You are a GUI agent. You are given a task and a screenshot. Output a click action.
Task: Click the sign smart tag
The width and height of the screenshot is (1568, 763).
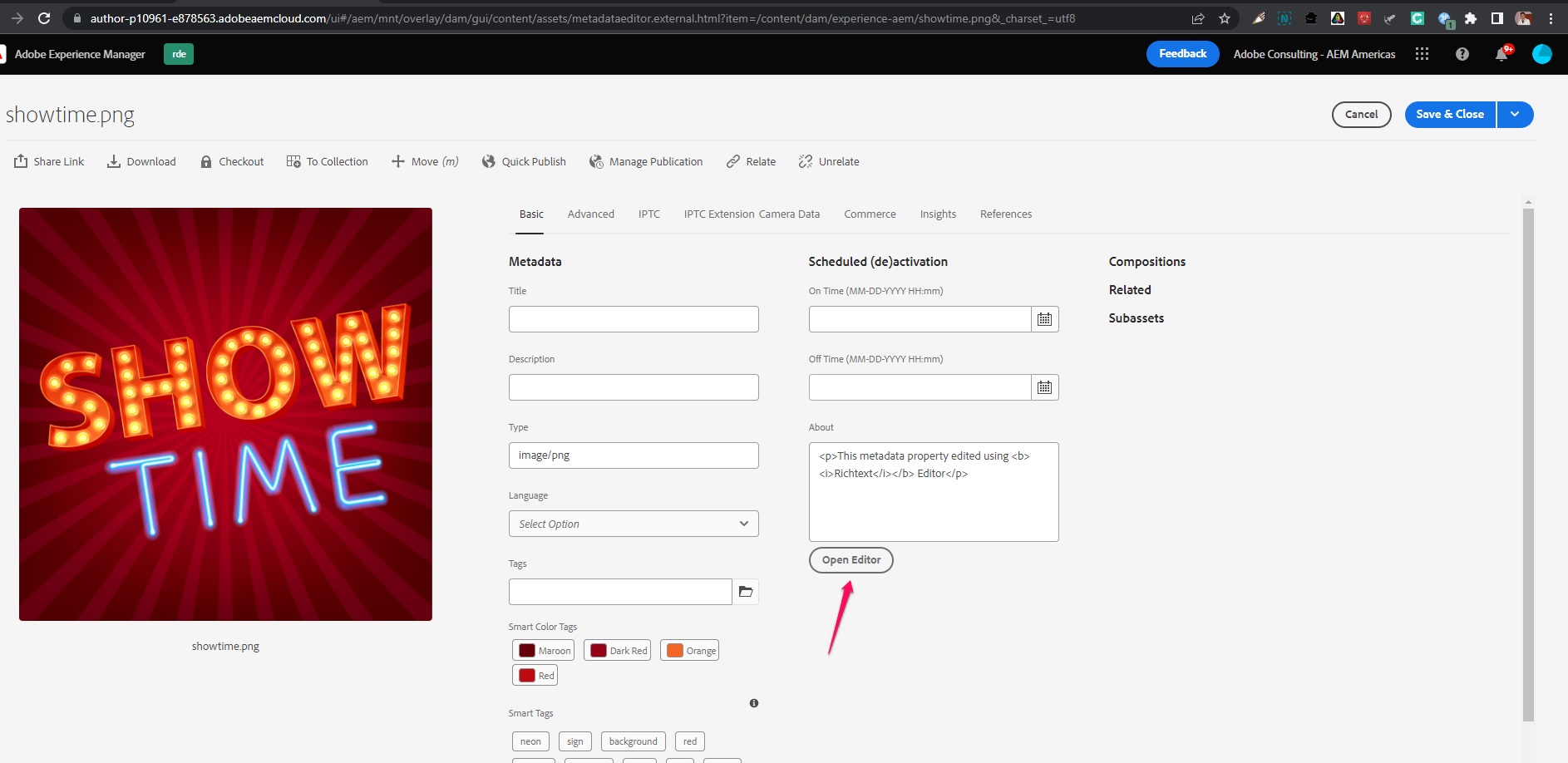coord(575,741)
